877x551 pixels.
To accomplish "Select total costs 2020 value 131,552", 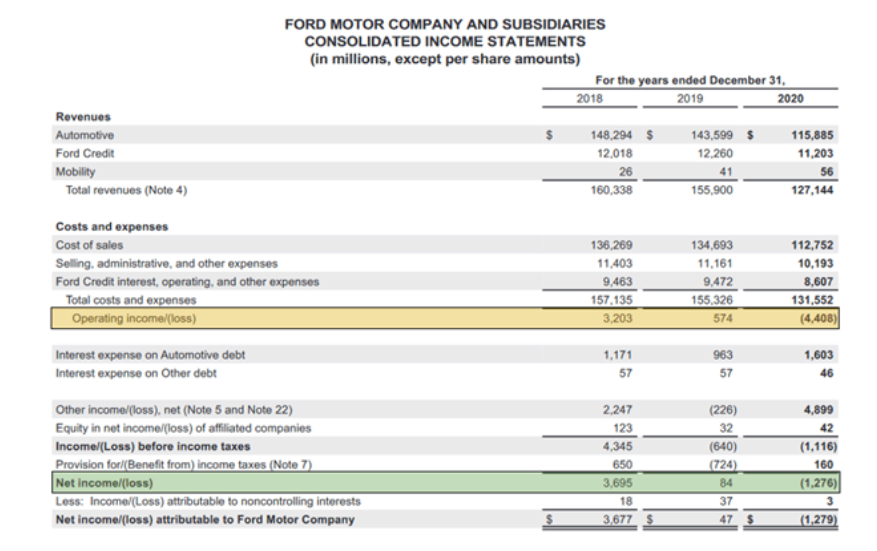I will click(x=812, y=300).
